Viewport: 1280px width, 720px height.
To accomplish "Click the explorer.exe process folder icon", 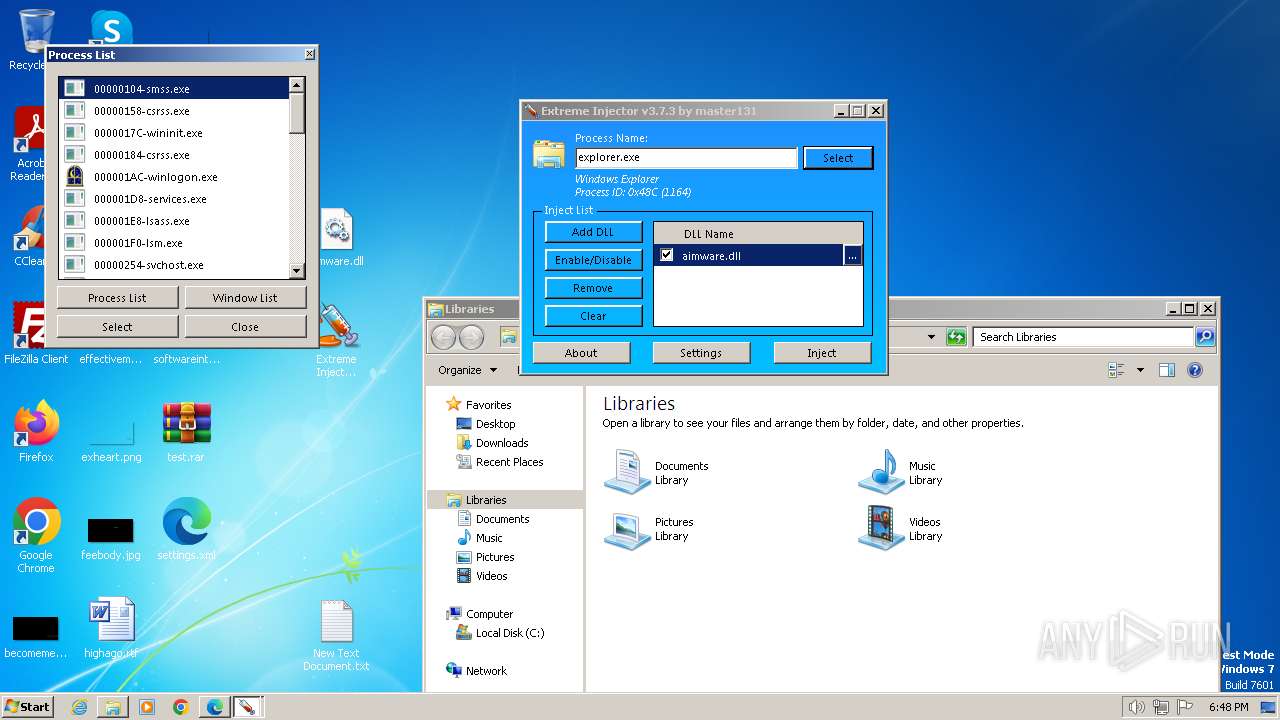I will pyautogui.click(x=549, y=153).
